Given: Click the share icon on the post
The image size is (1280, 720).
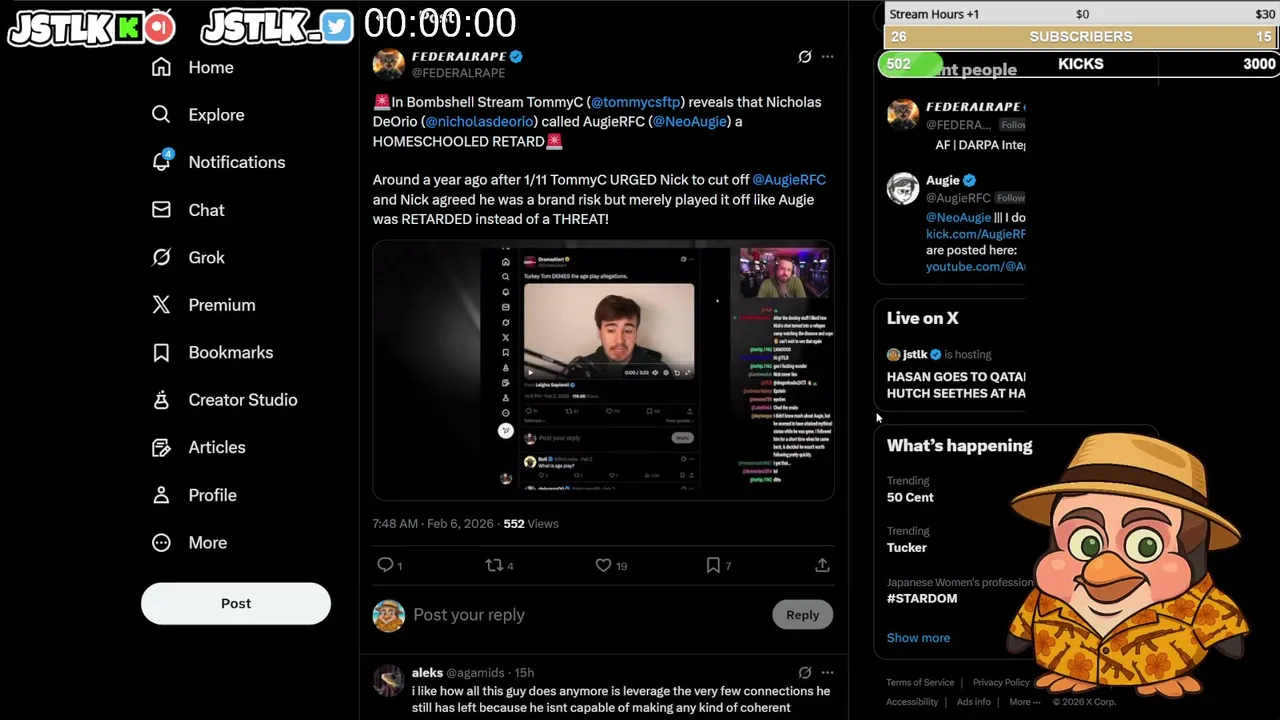Looking at the screenshot, I should tap(822, 565).
